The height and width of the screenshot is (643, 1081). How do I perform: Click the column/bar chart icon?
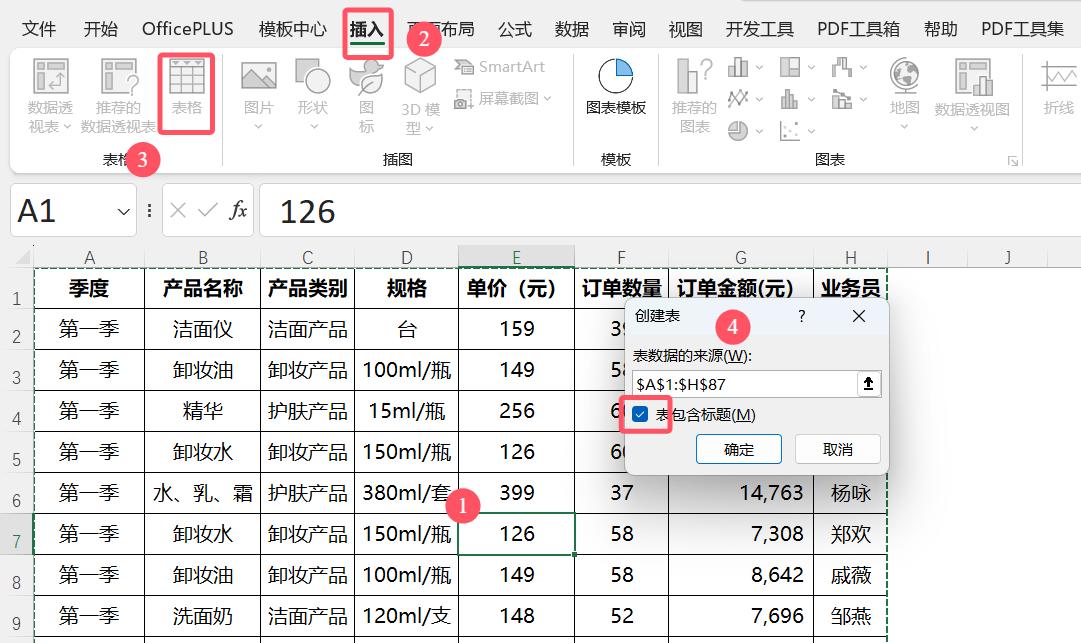point(738,68)
